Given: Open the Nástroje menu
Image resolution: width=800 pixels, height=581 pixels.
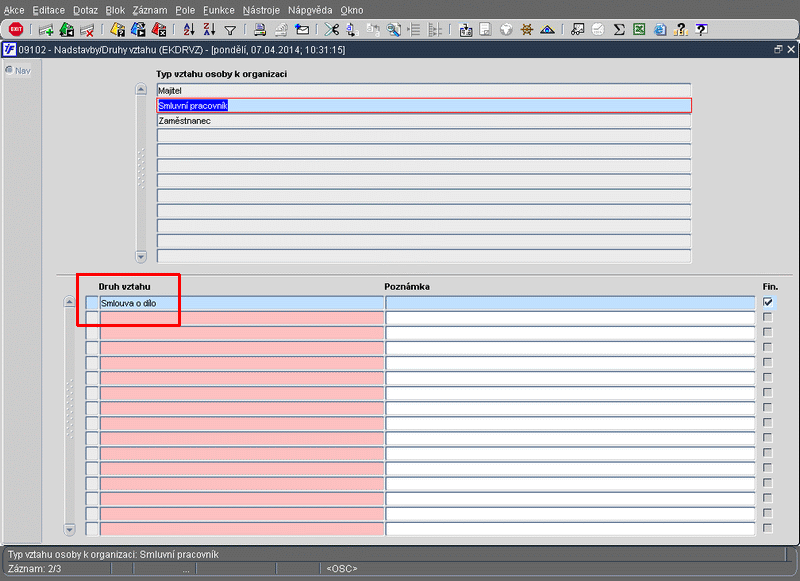Looking at the screenshot, I should (x=261, y=10).
